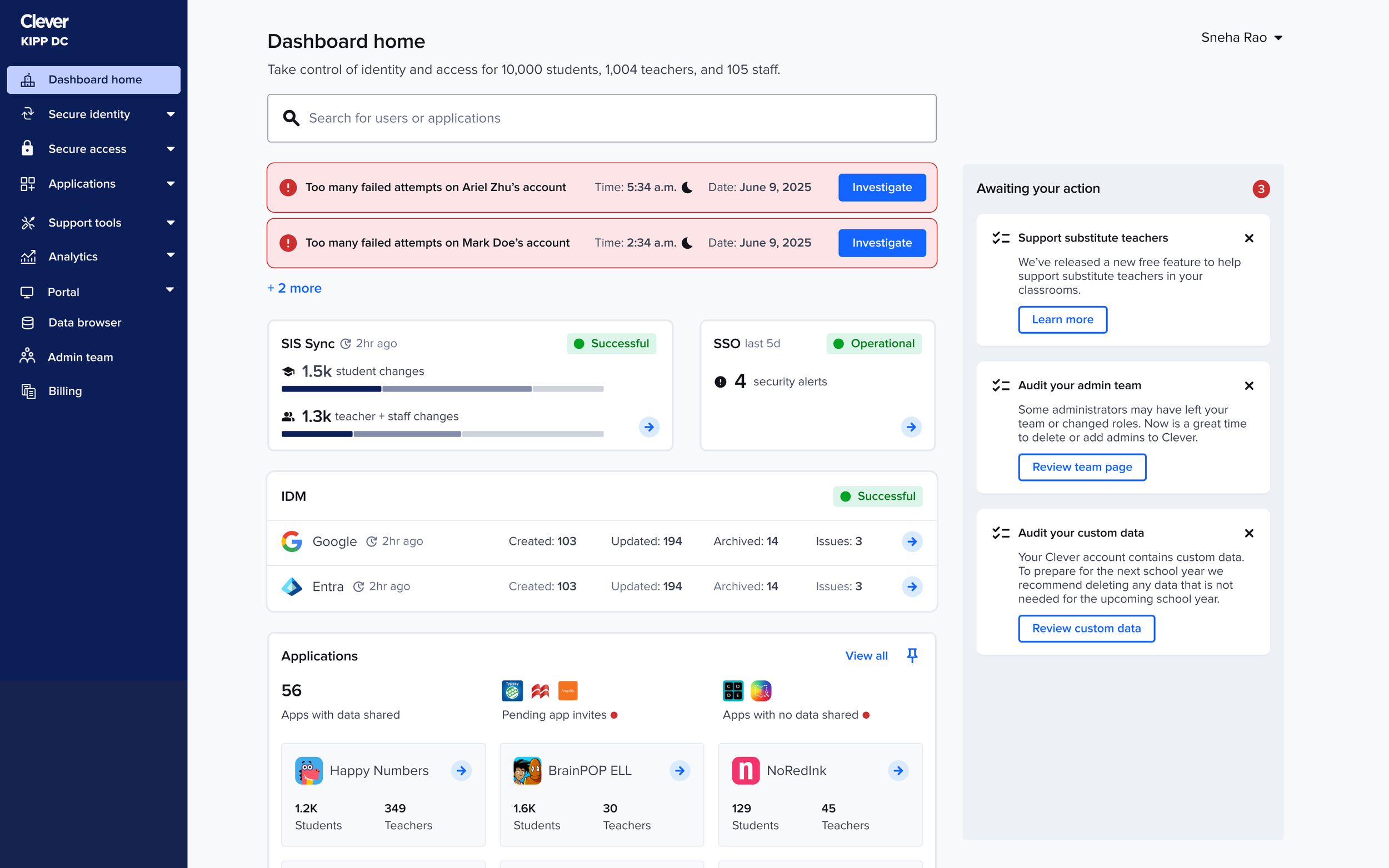Investigate Ariel Zhu's failed attempts alert
The image size is (1389, 868).
tap(881, 187)
